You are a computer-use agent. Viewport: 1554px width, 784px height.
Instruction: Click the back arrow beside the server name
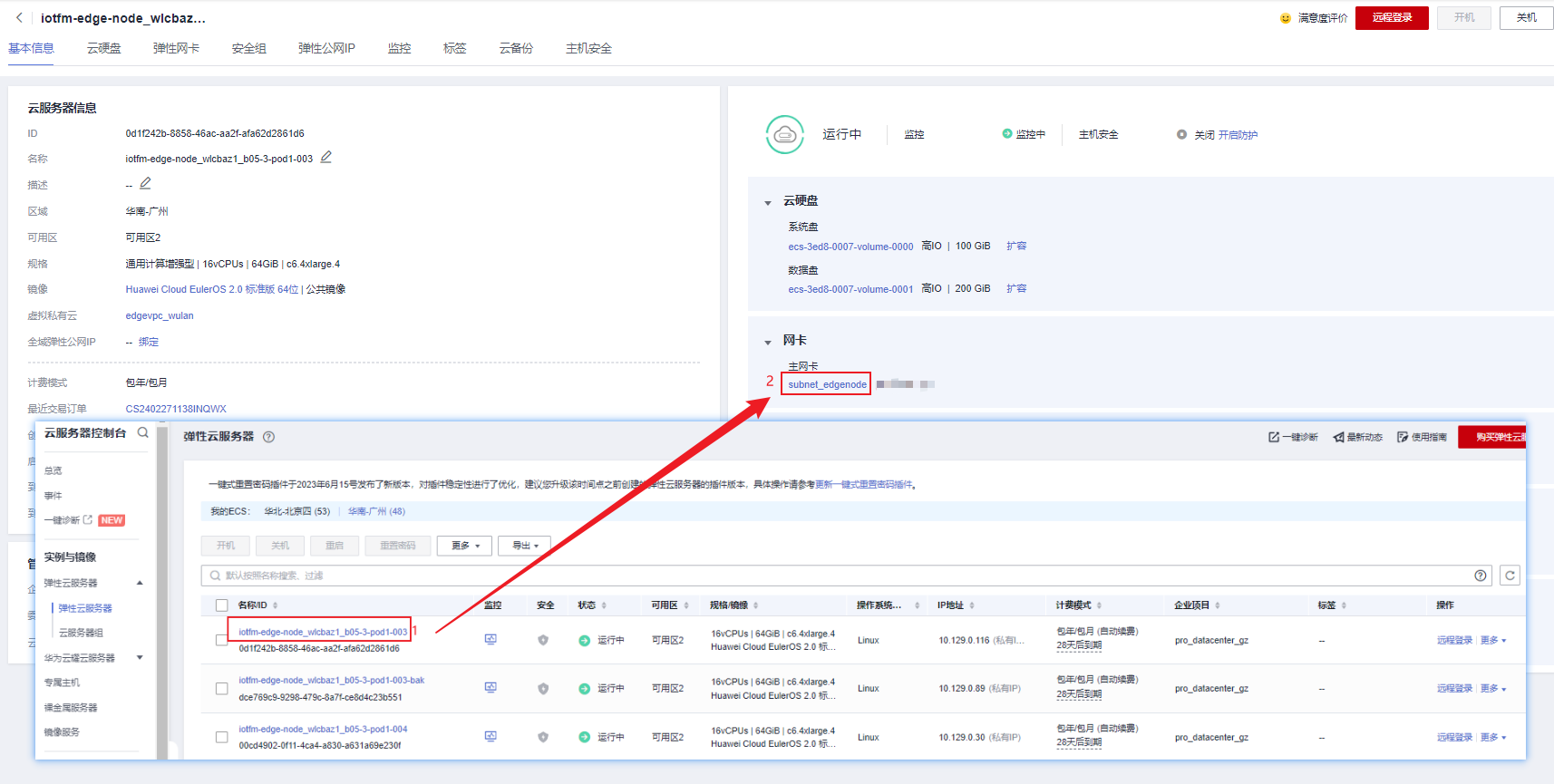[19, 17]
